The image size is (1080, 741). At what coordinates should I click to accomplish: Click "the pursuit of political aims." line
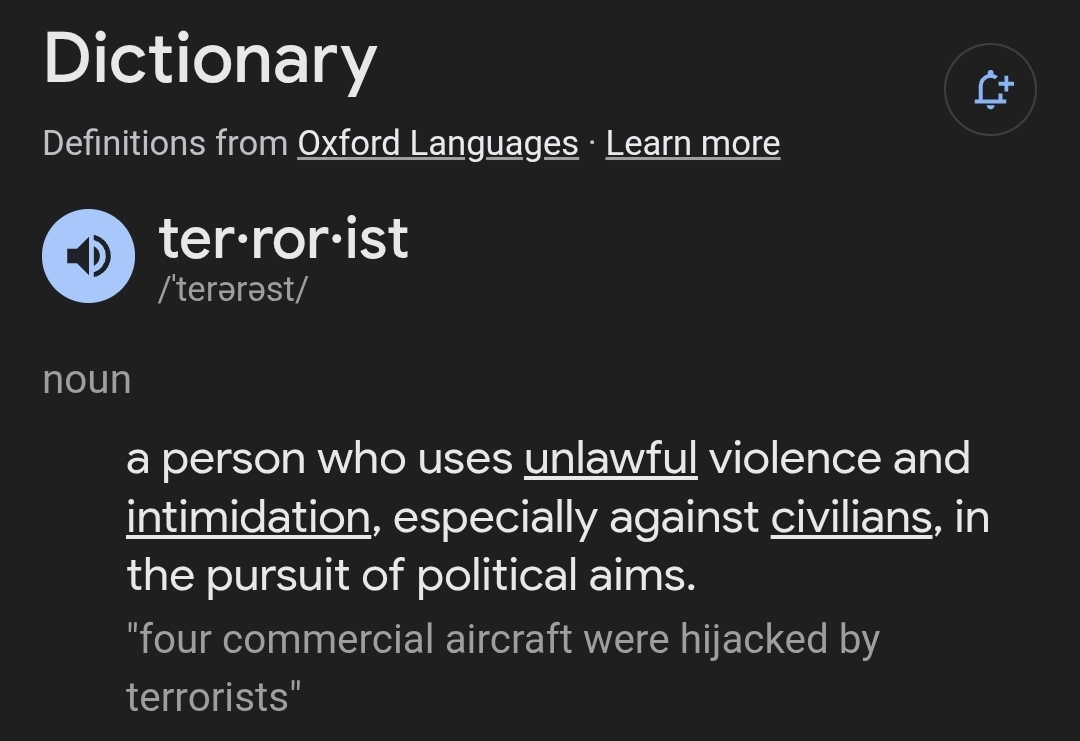(x=410, y=575)
